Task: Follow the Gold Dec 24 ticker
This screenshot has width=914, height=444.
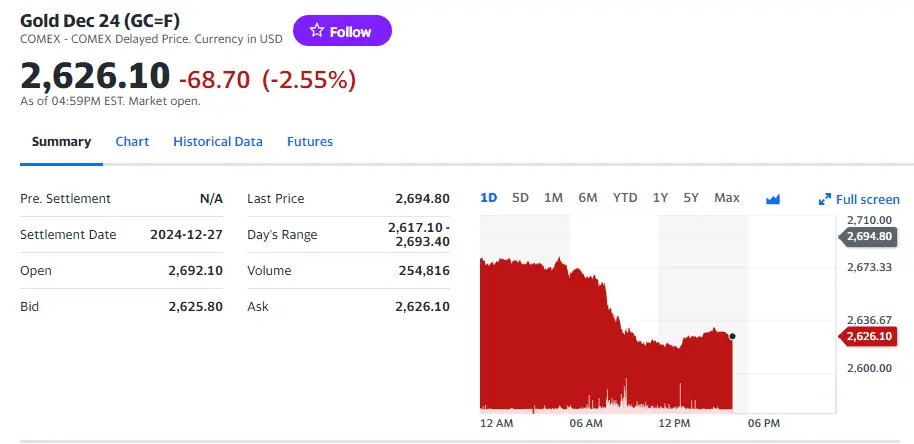Action: tap(342, 31)
